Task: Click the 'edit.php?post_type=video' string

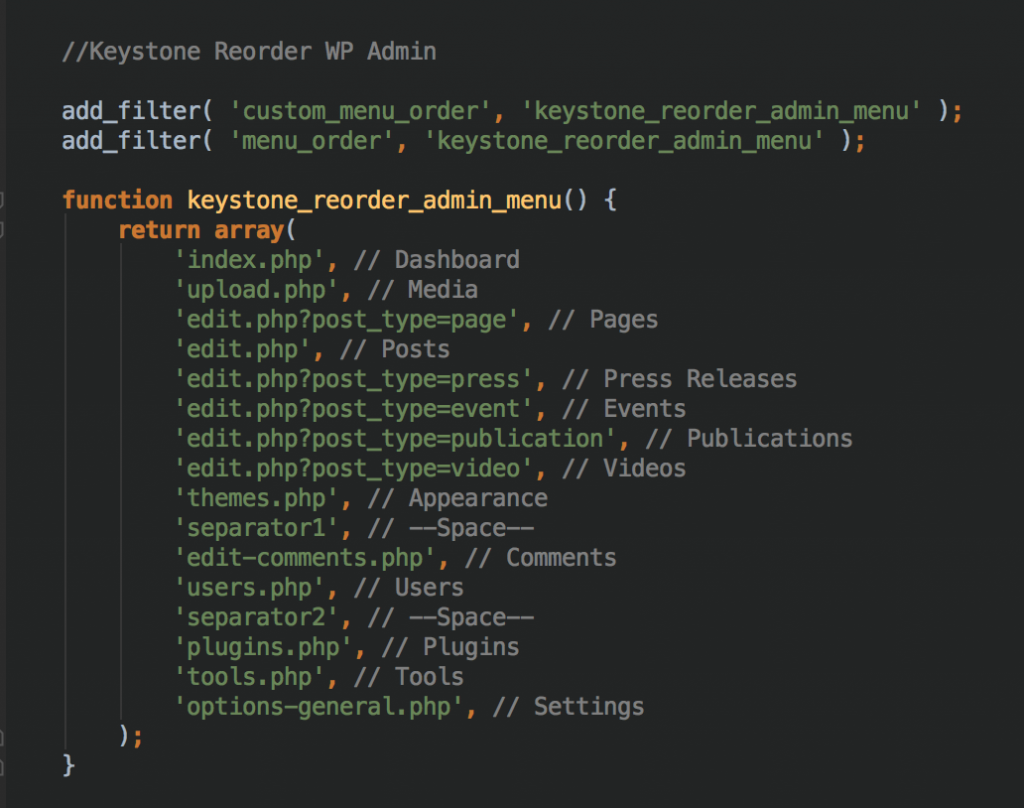Action: pyautogui.click(x=353, y=469)
